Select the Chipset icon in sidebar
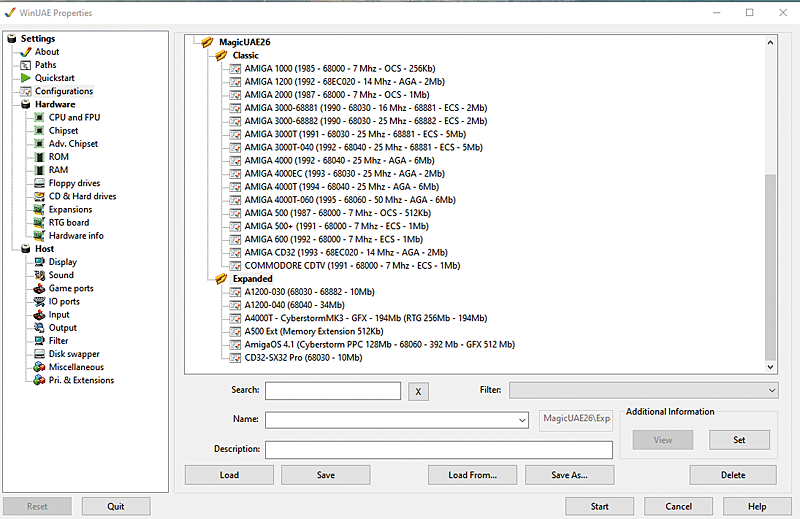 39,131
